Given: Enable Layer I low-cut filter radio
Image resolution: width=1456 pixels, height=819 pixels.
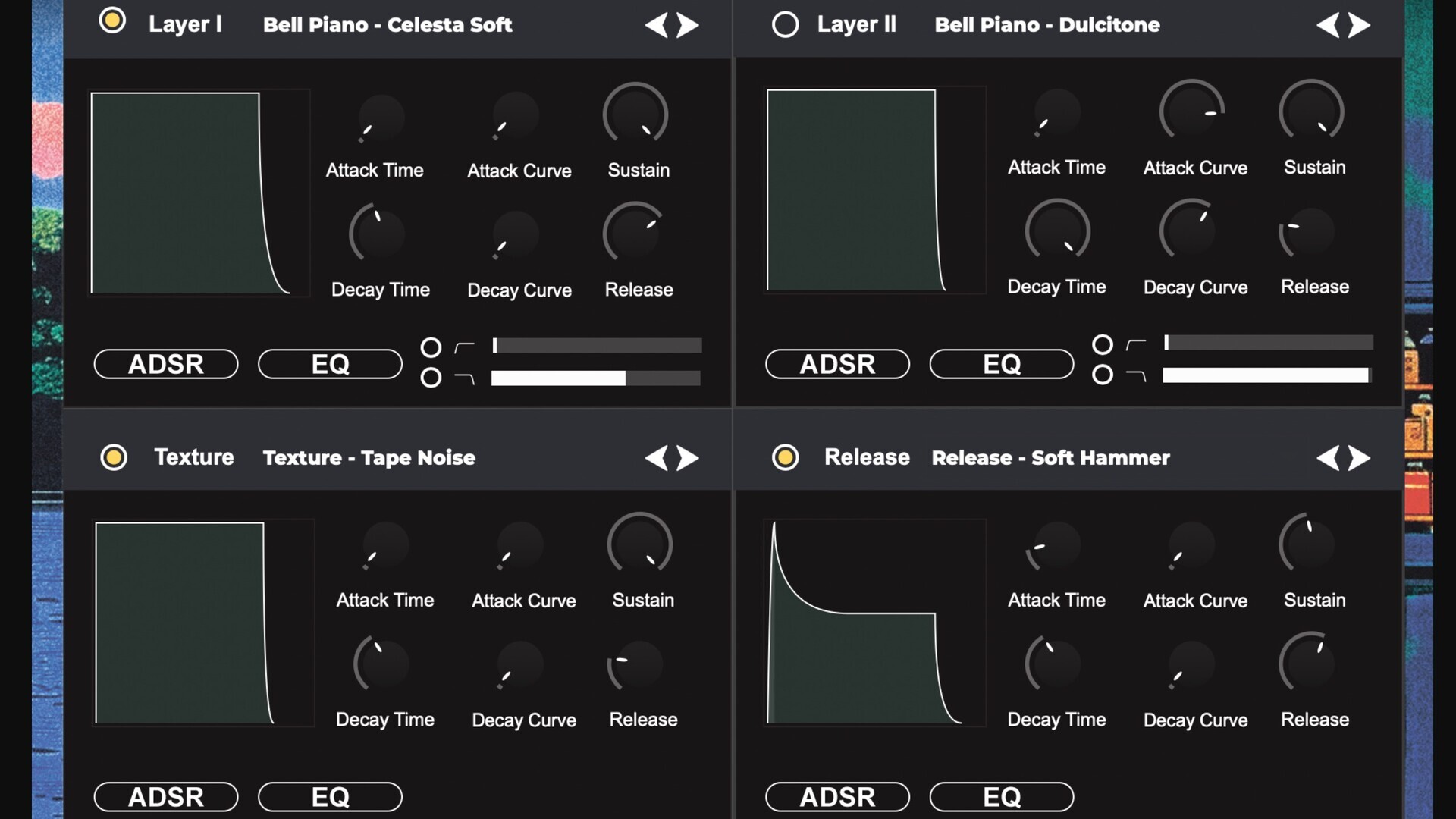Looking at the screenshot, I should (x=431, y=347).
